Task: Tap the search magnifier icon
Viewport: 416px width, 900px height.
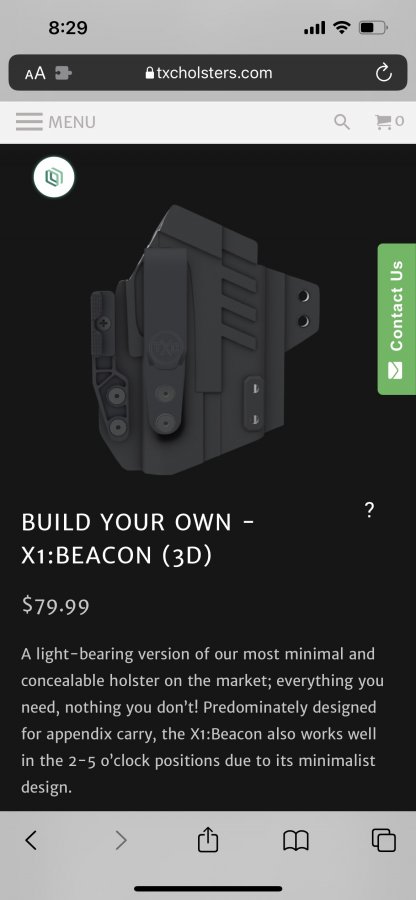Action: [342, 122]
